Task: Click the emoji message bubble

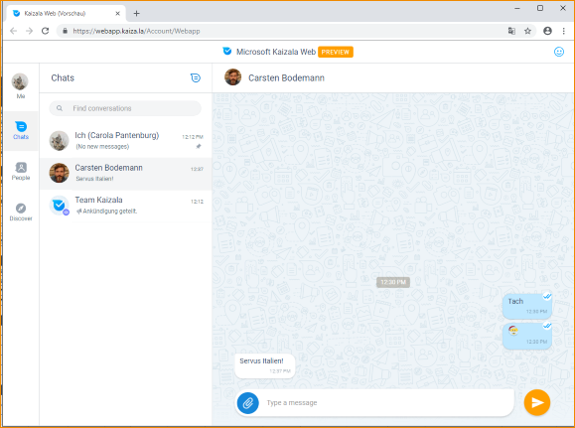Action: (527, 336)
